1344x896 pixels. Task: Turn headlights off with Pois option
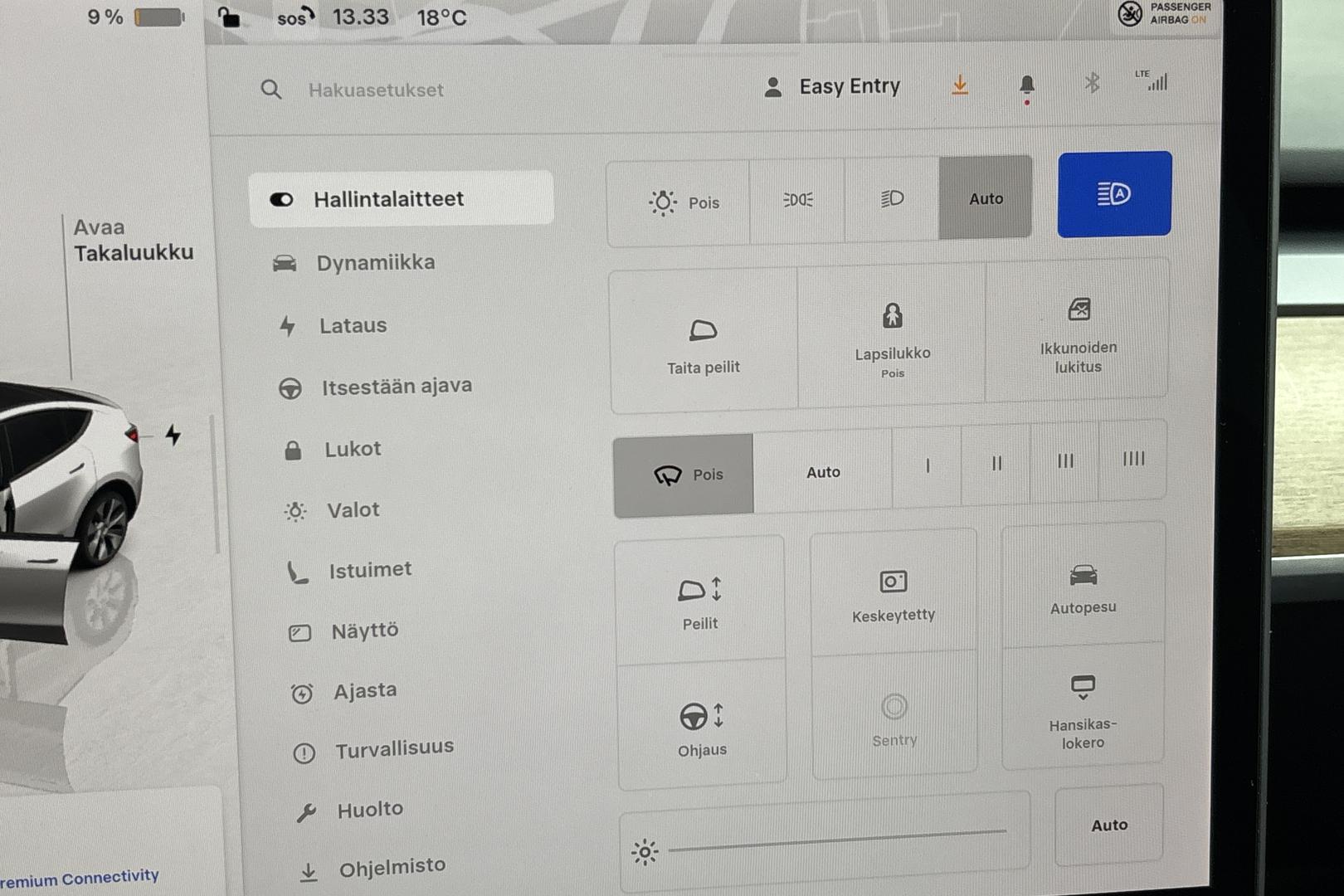(x=679, y=202)
